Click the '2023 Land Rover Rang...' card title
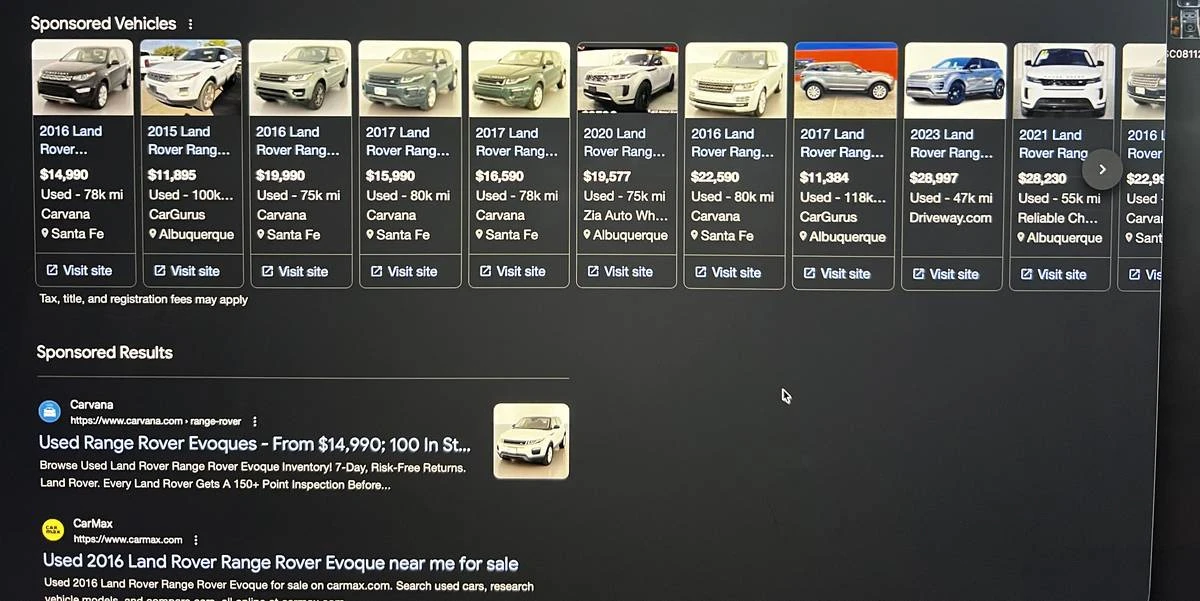 click(x=951, y=143)
